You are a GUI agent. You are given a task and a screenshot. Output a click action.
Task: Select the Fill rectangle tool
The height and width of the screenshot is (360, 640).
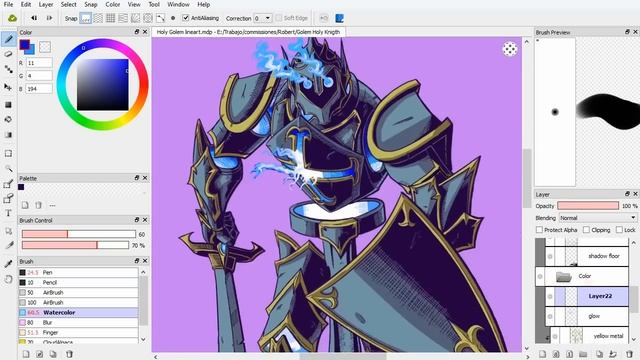coord(8,105)
